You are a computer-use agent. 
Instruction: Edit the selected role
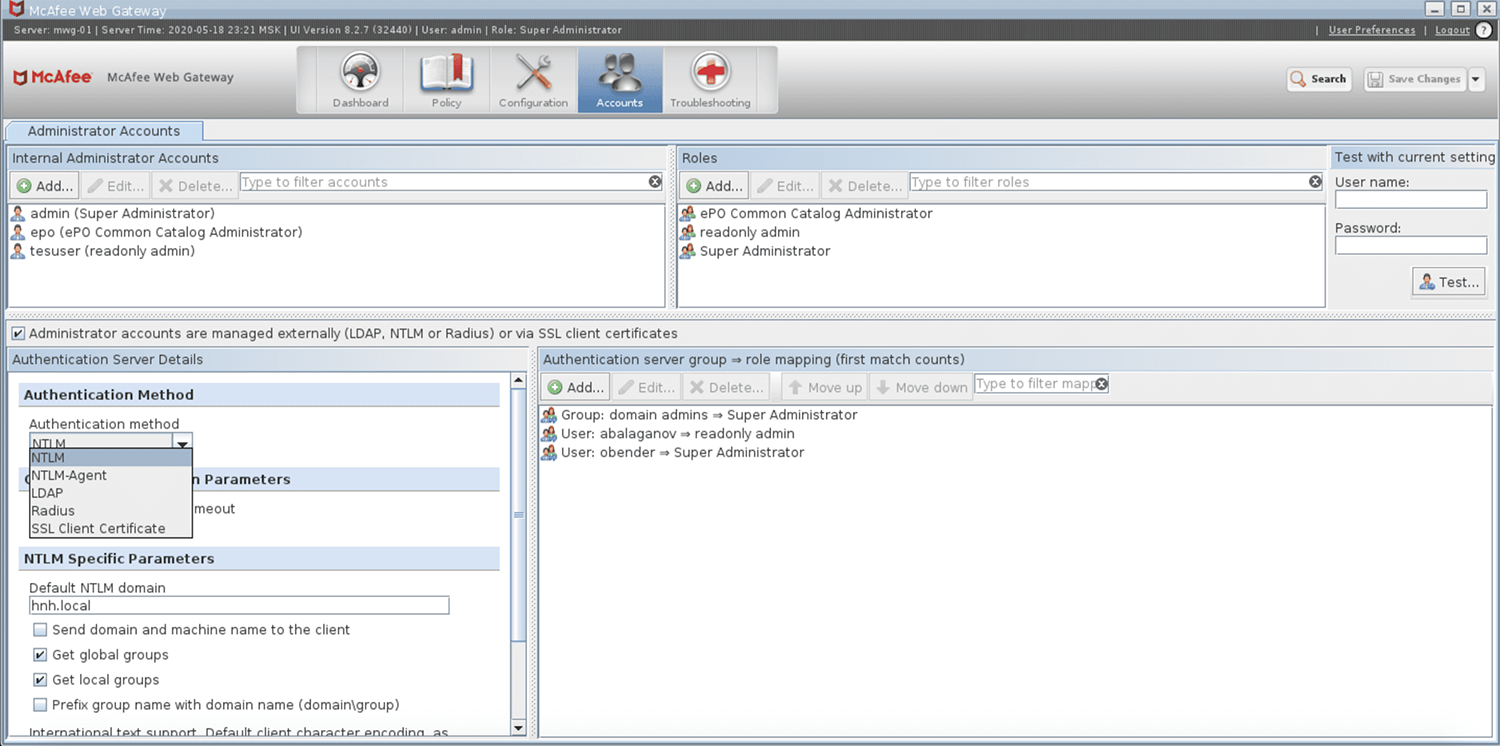tap(785, 186)
